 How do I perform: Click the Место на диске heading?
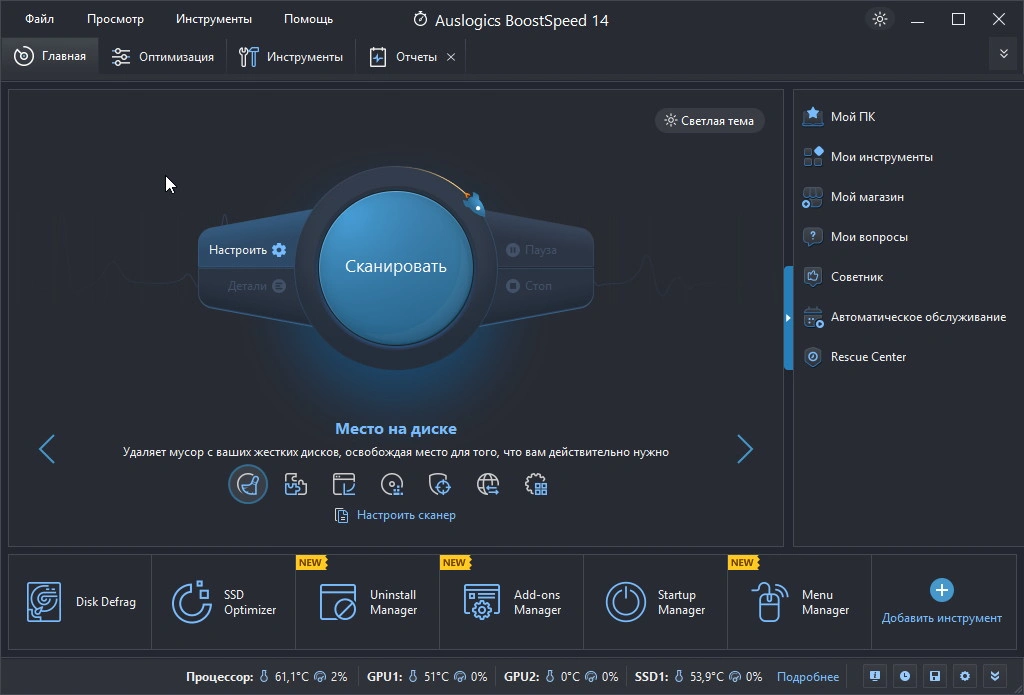pos(396,428)
